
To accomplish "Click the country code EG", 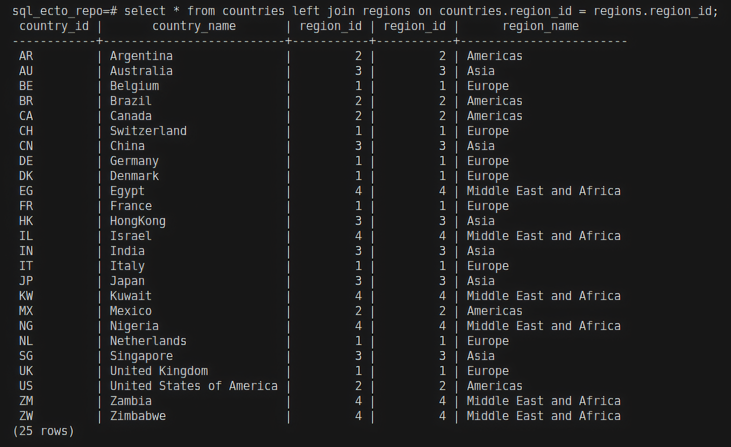I will point(26,191).
